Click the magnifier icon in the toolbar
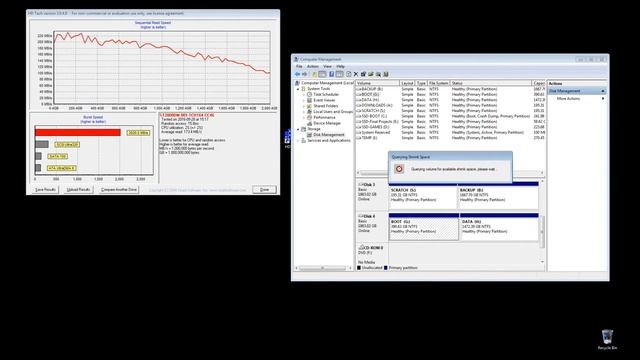This screenshot has height=360, width=640. (x=378, y=74)
